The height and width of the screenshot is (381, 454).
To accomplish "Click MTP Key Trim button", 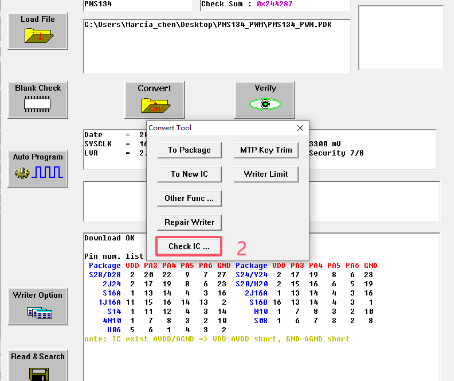I will coord(266,150).
